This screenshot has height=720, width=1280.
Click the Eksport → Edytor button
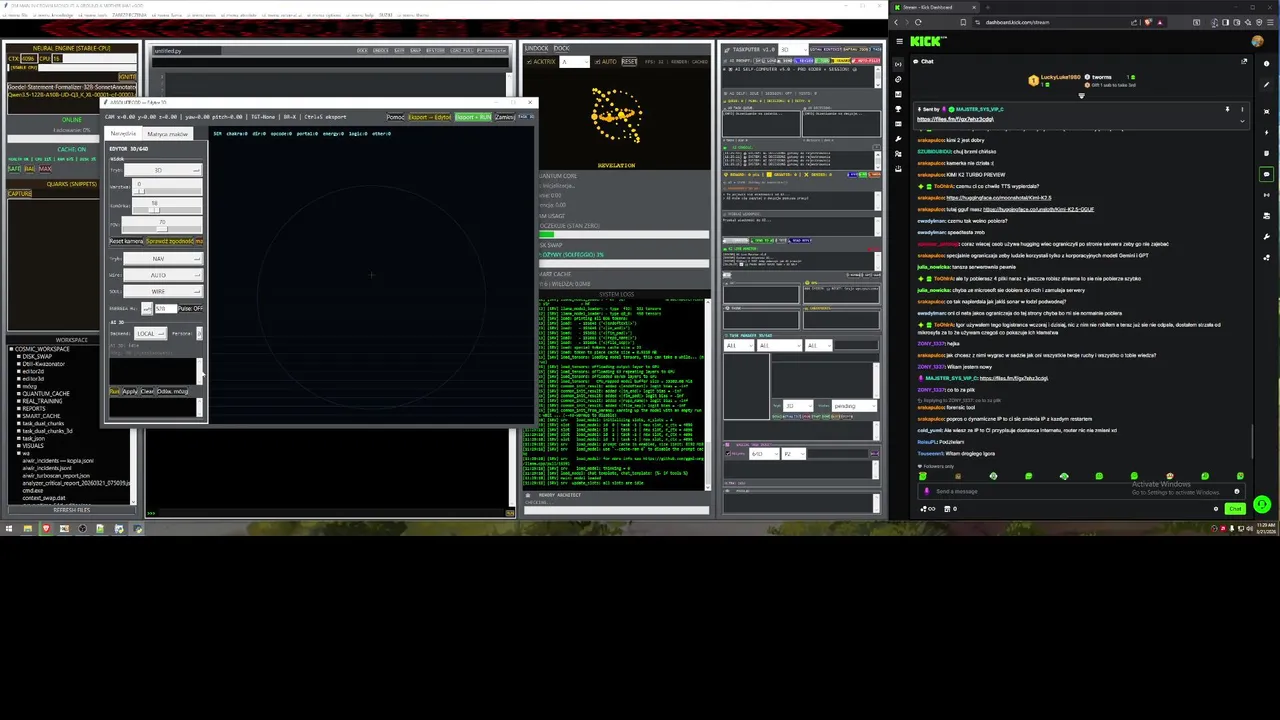[429, 117]
